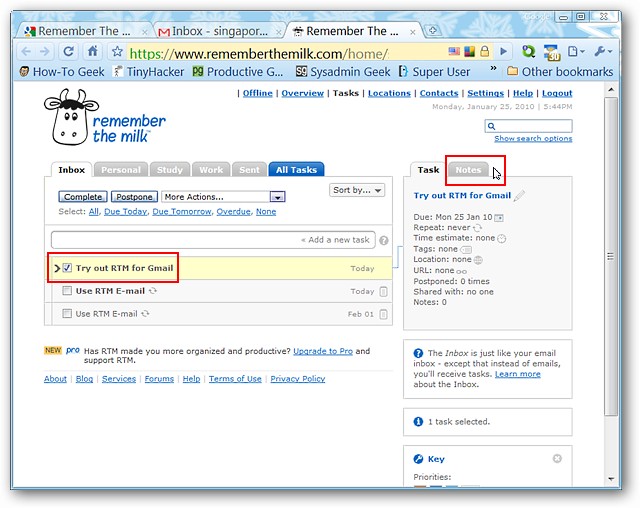Open the Other bookmarks folder
640x508 pixels.
coord(560,72)
